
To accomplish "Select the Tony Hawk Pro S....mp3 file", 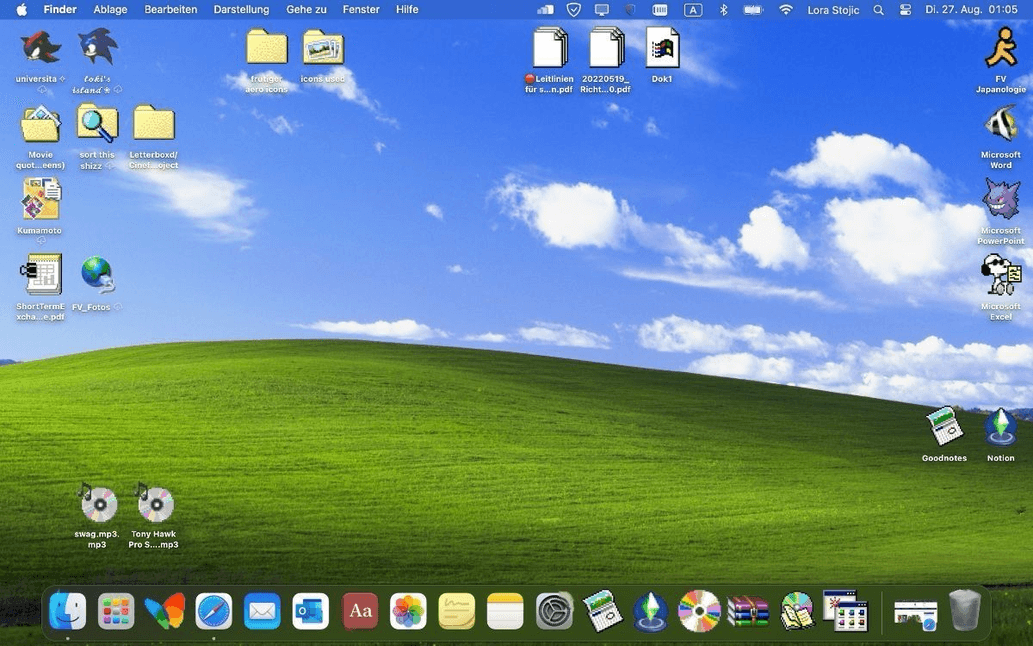I will coord(154,504).
